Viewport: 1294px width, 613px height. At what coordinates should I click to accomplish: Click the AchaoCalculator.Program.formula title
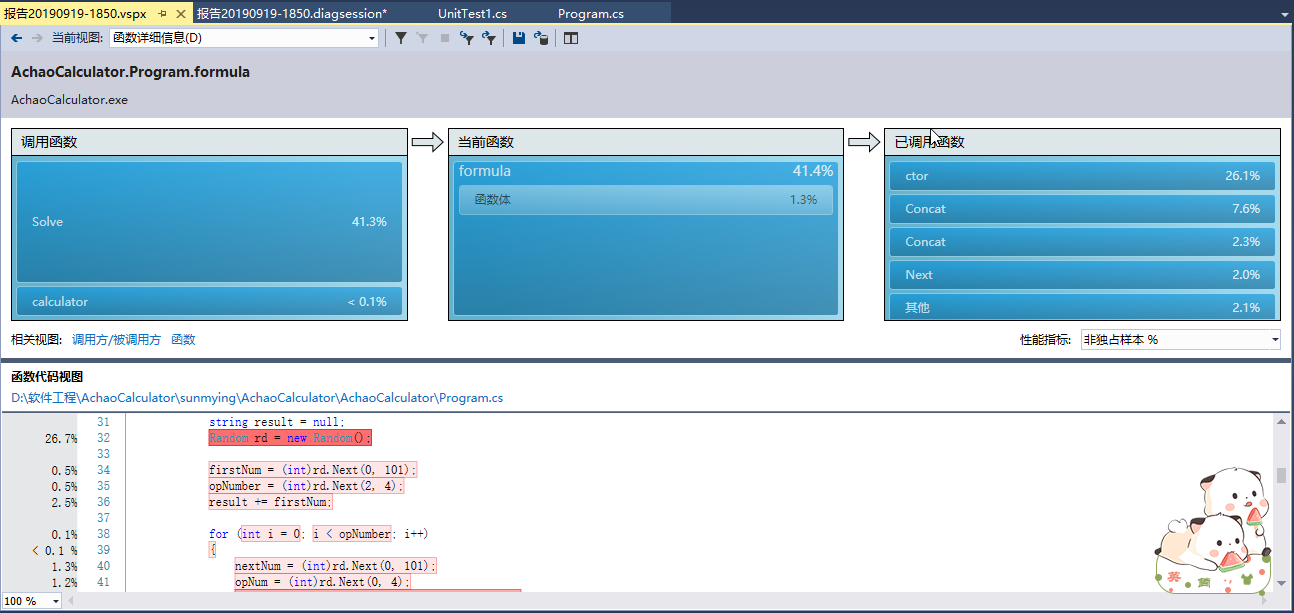click(x=130, y=73)
